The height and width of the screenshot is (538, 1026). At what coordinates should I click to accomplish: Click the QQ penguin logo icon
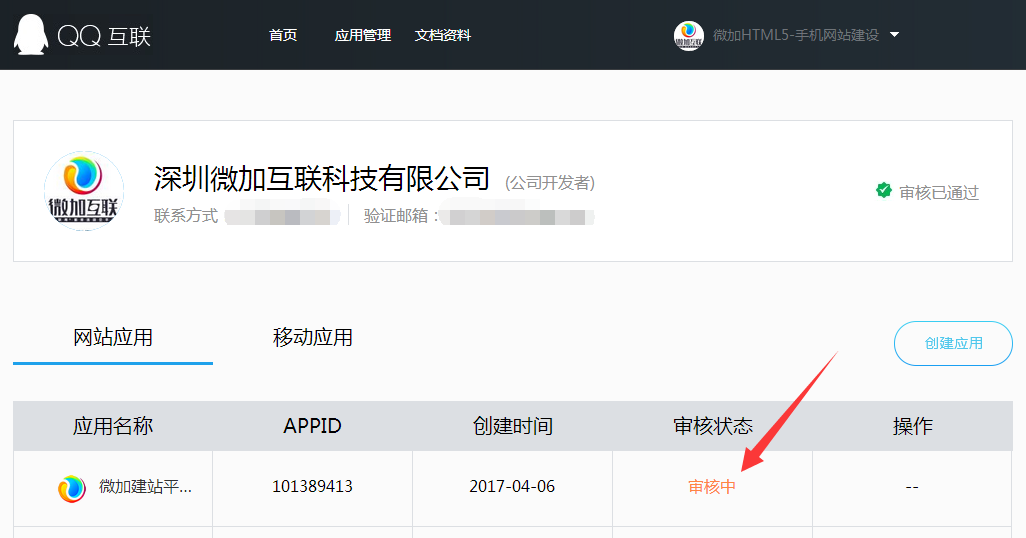30,35
